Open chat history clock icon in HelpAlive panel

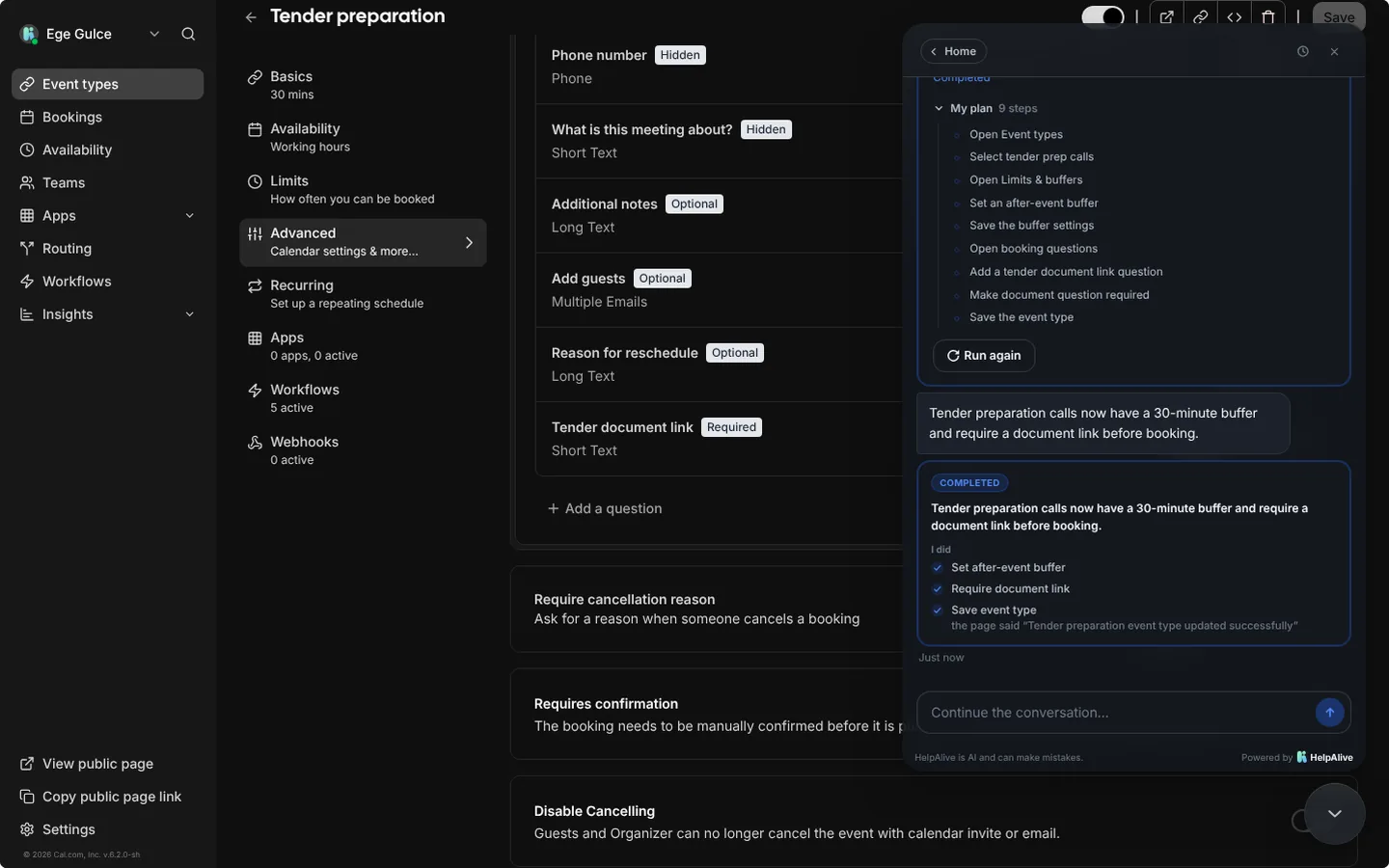[x=1303, y=51]
